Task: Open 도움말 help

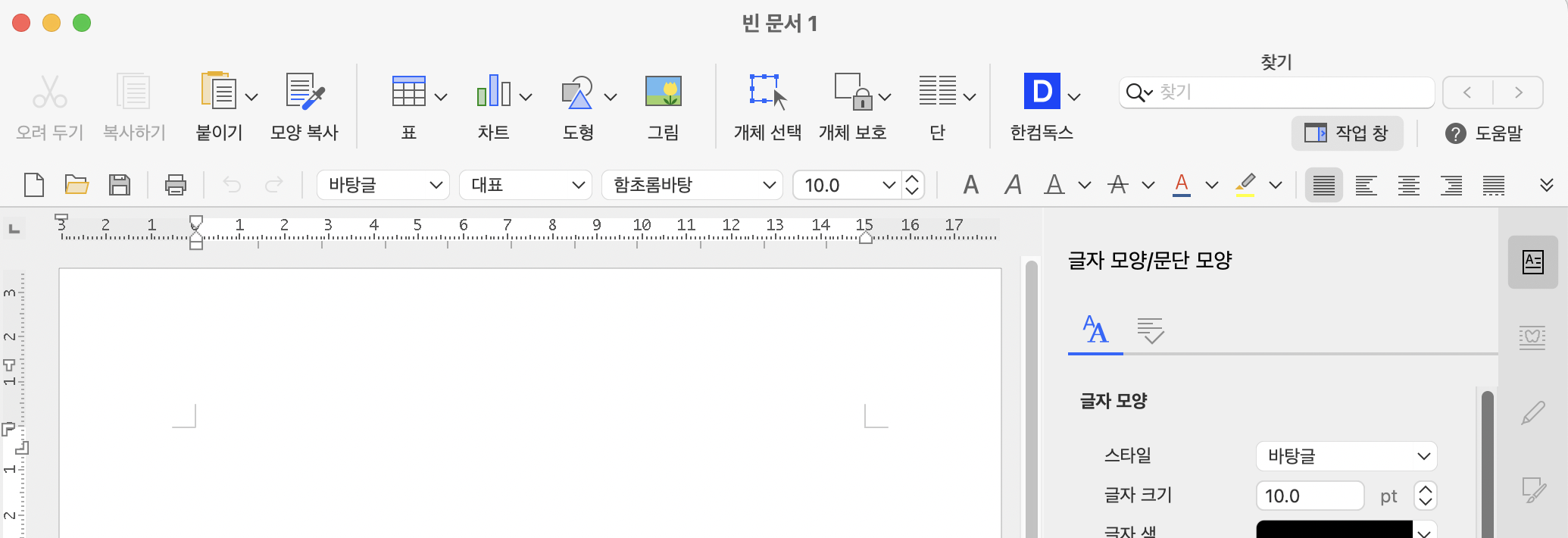Action: point(1484,133)
